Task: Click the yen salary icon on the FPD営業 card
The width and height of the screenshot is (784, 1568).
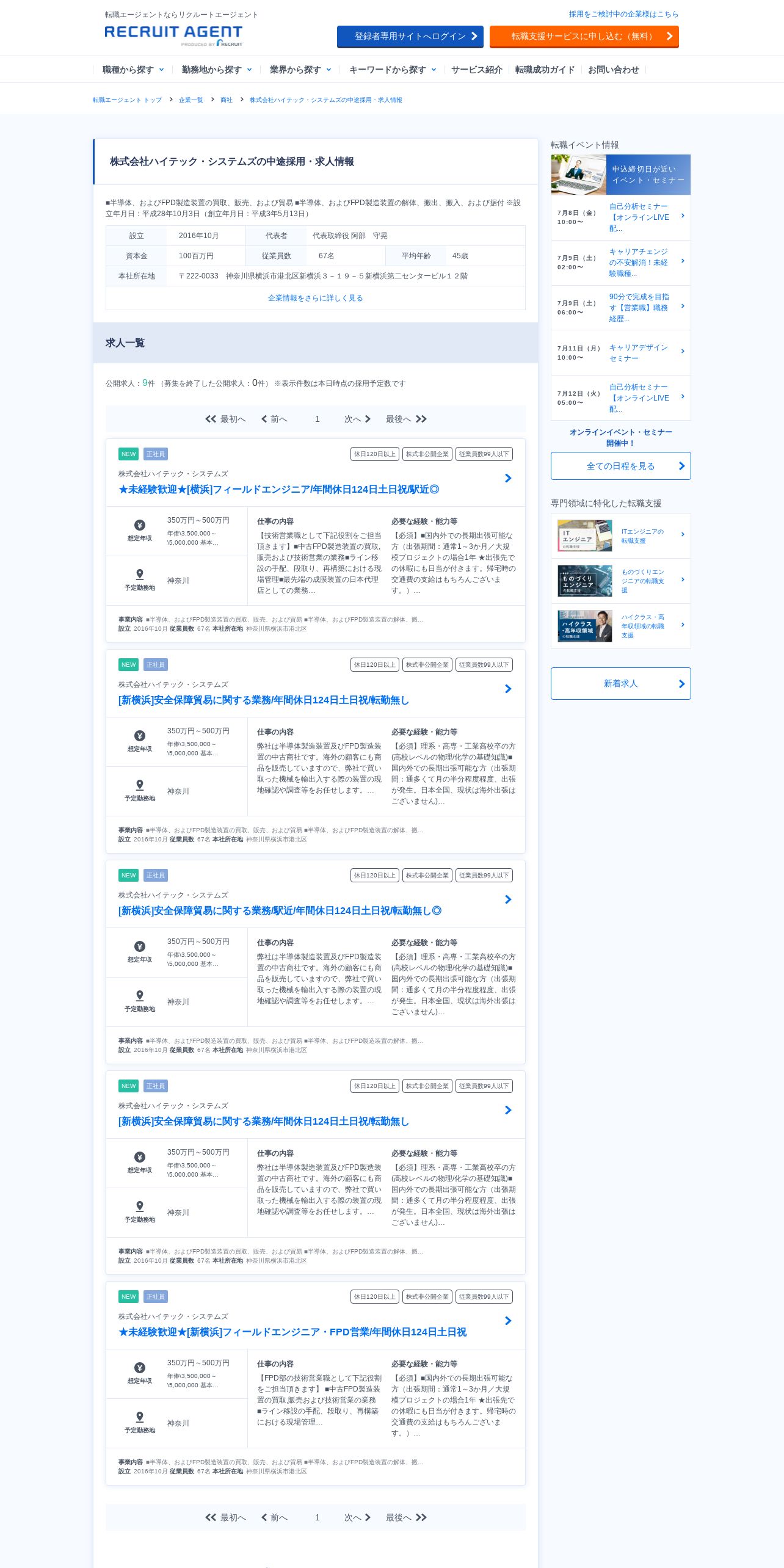Action: coord(140,1368)
